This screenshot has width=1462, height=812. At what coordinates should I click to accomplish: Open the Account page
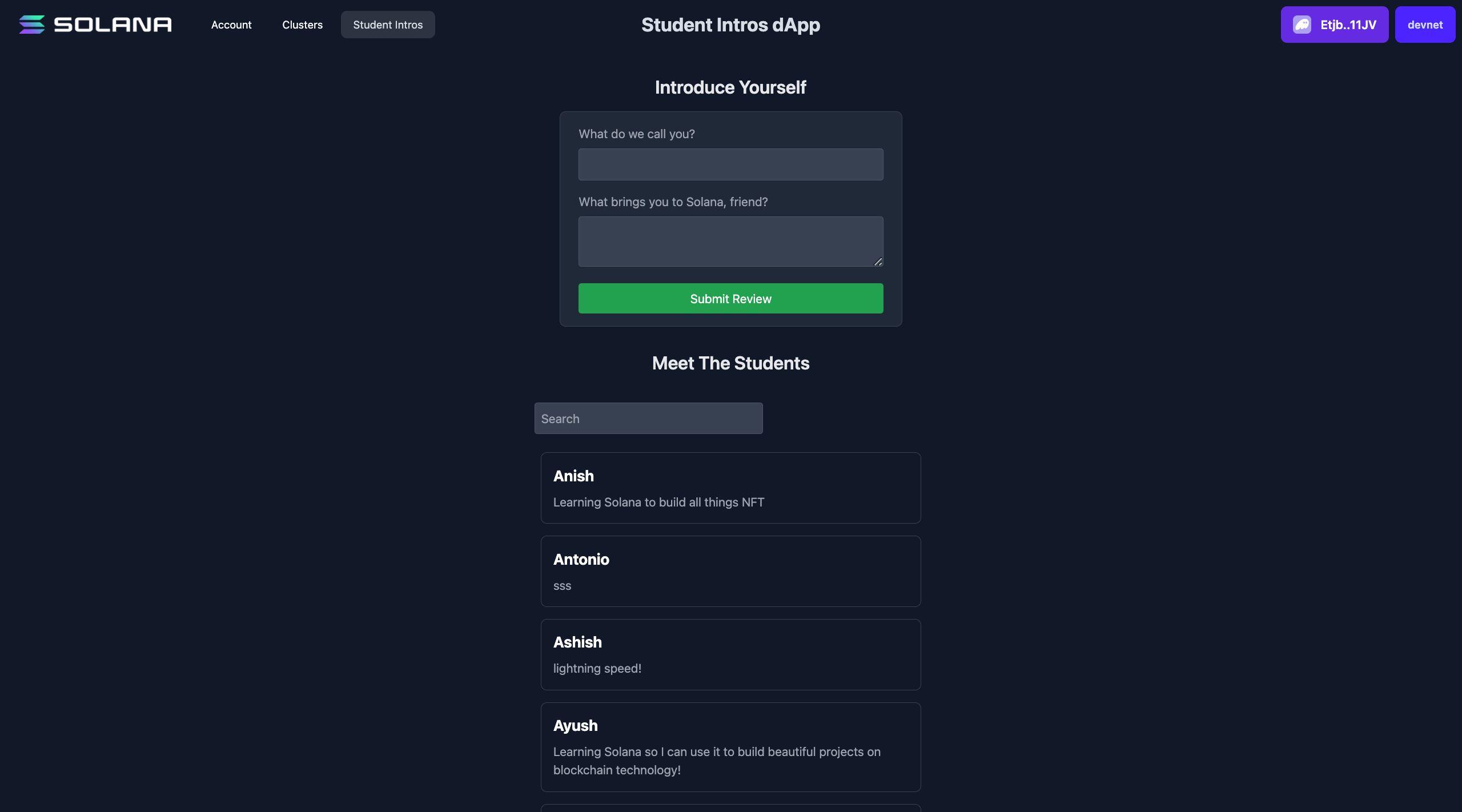[x=231, y=25]
